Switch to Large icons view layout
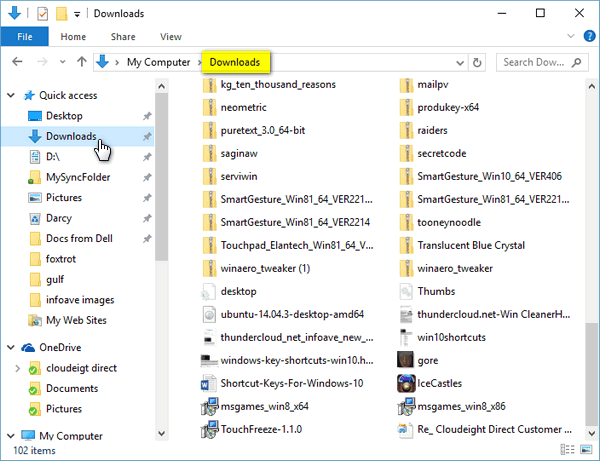 click(x=586, y=450)
